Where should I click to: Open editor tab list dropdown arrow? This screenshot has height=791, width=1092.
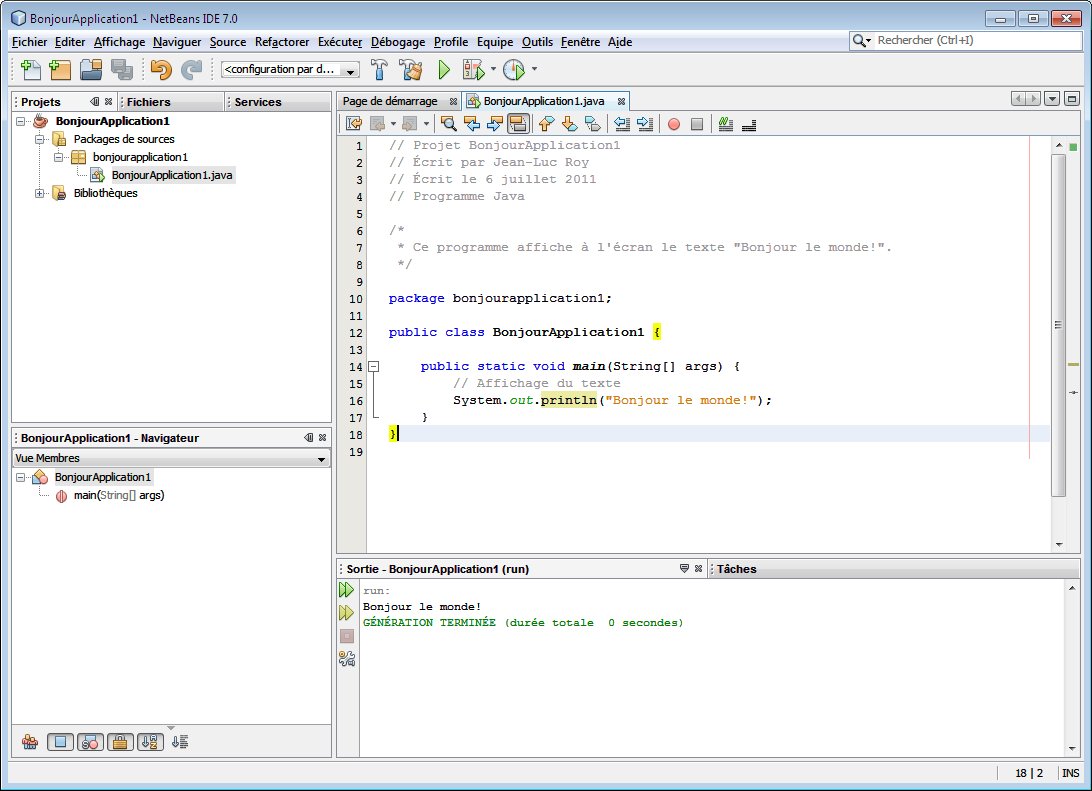(1052, 99)
